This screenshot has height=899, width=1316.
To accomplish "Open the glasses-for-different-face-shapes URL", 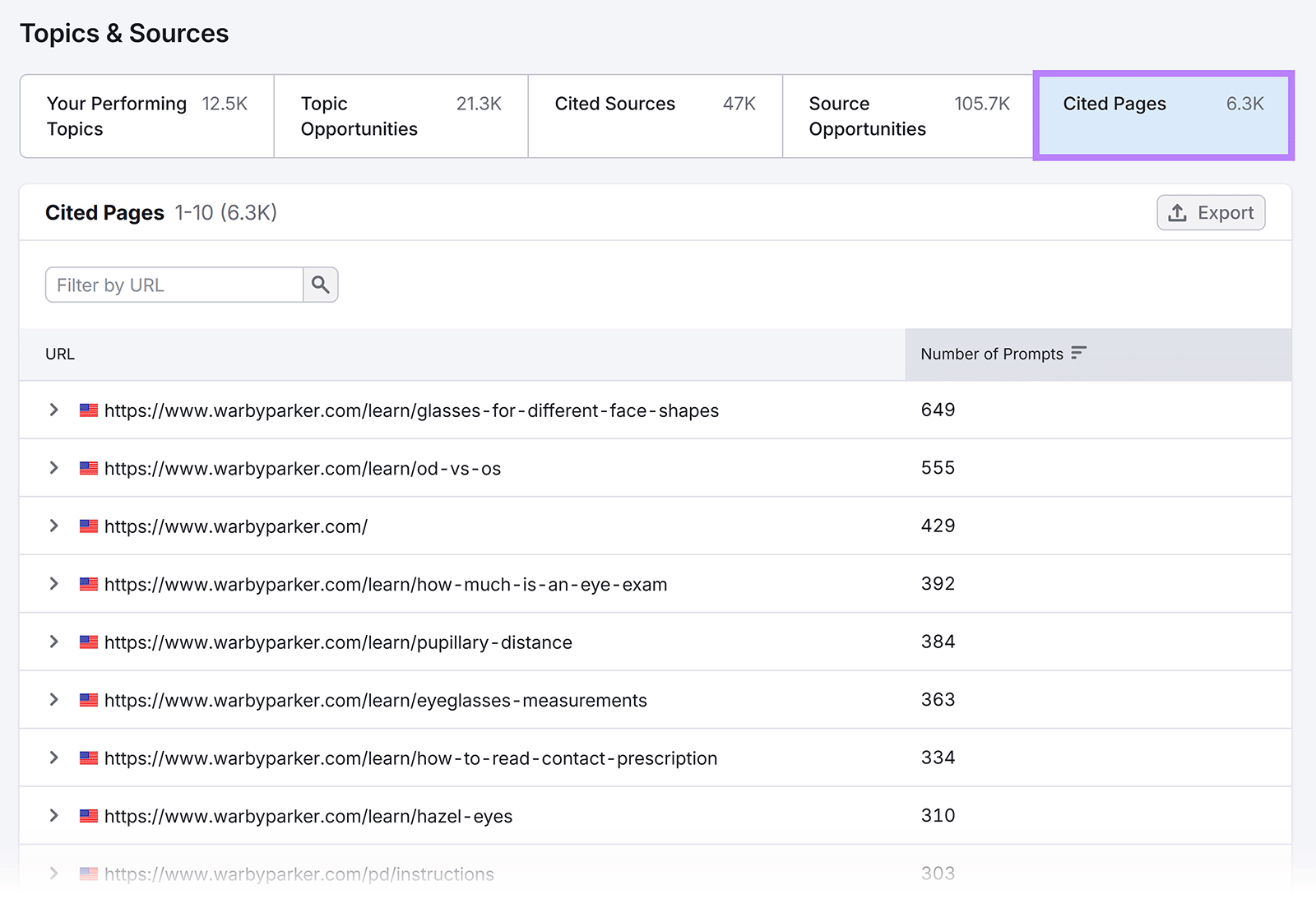I will point(411,410).
